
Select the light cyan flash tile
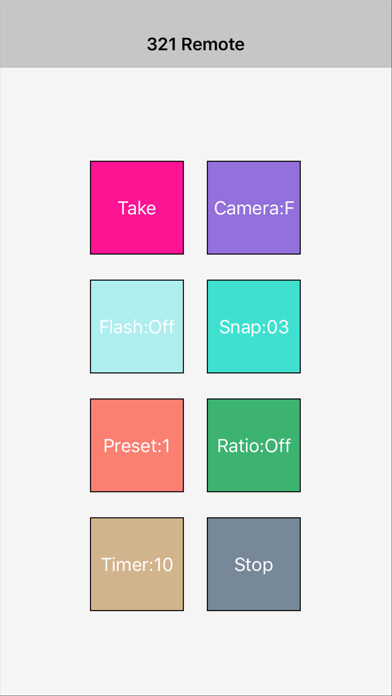[x=137, y=326]
